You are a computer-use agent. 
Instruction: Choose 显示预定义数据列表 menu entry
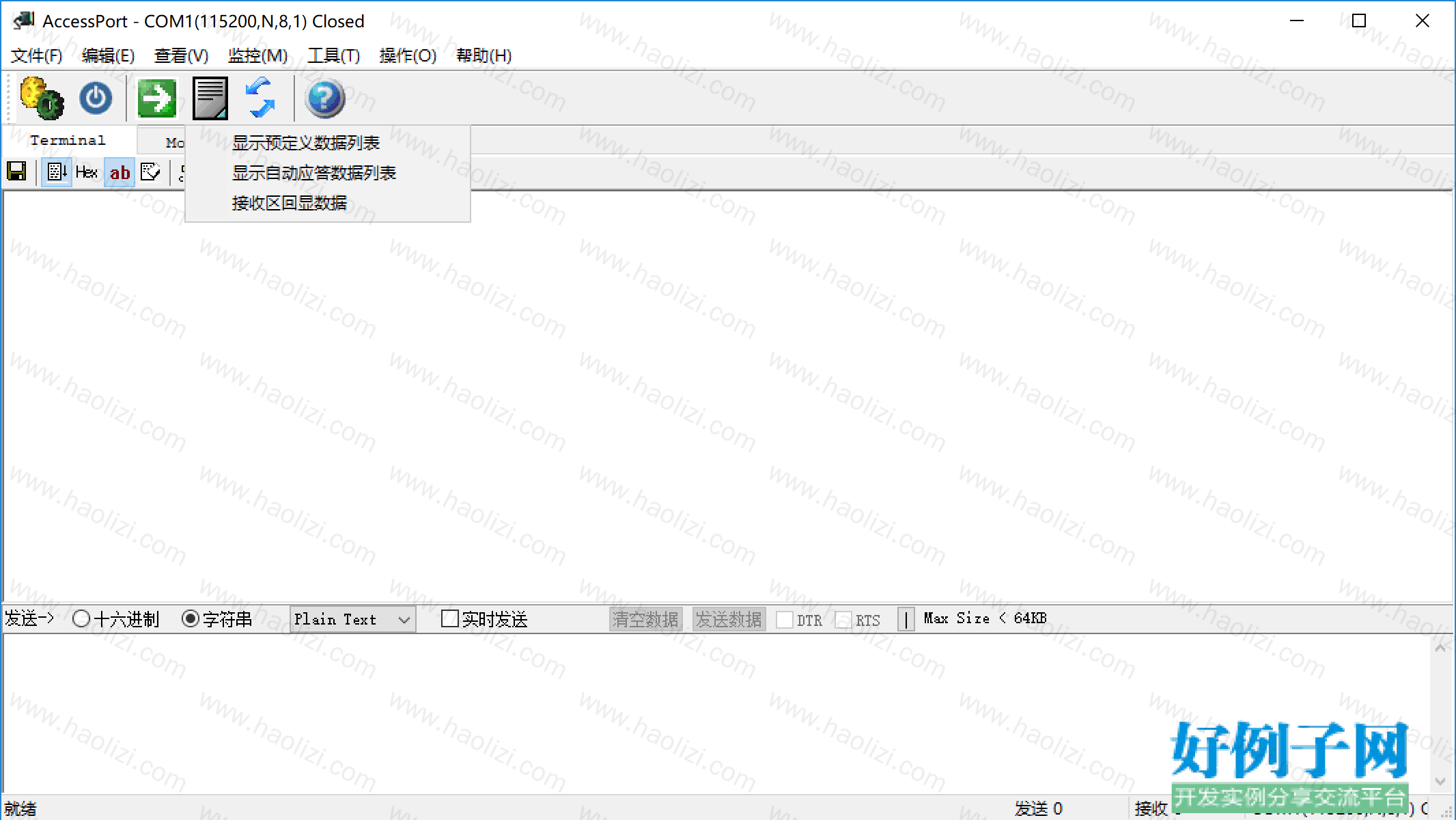[x=328, y=143]
